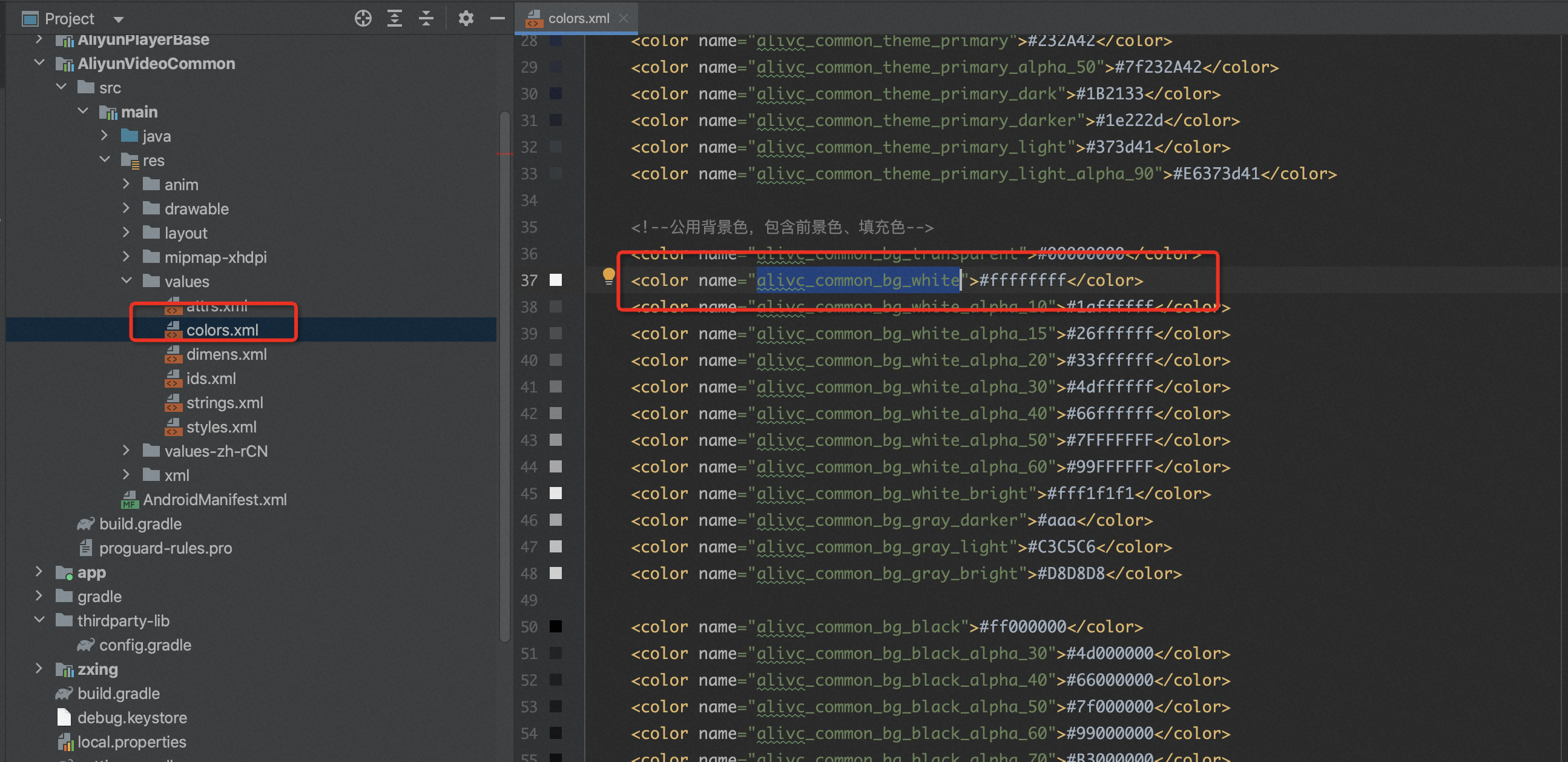Click the res resources folder icon
This screenshot has height=762, width=1568.
point(130,160)
